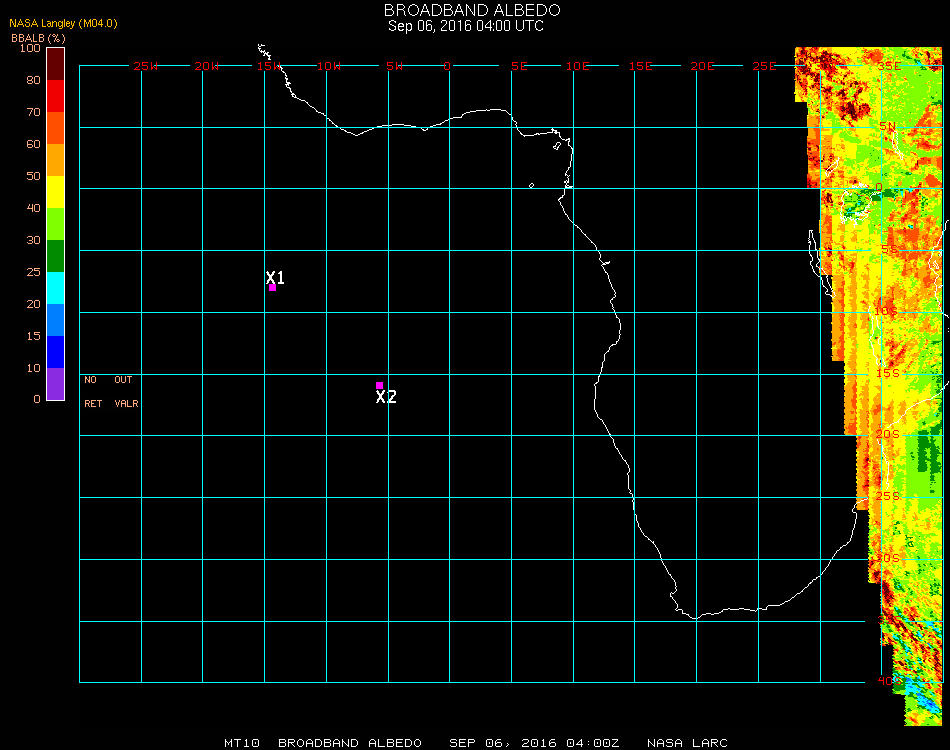Viewport: 950px width, 750px height.
Task: Click the 15E longitude label
Action: coord(640,66)
